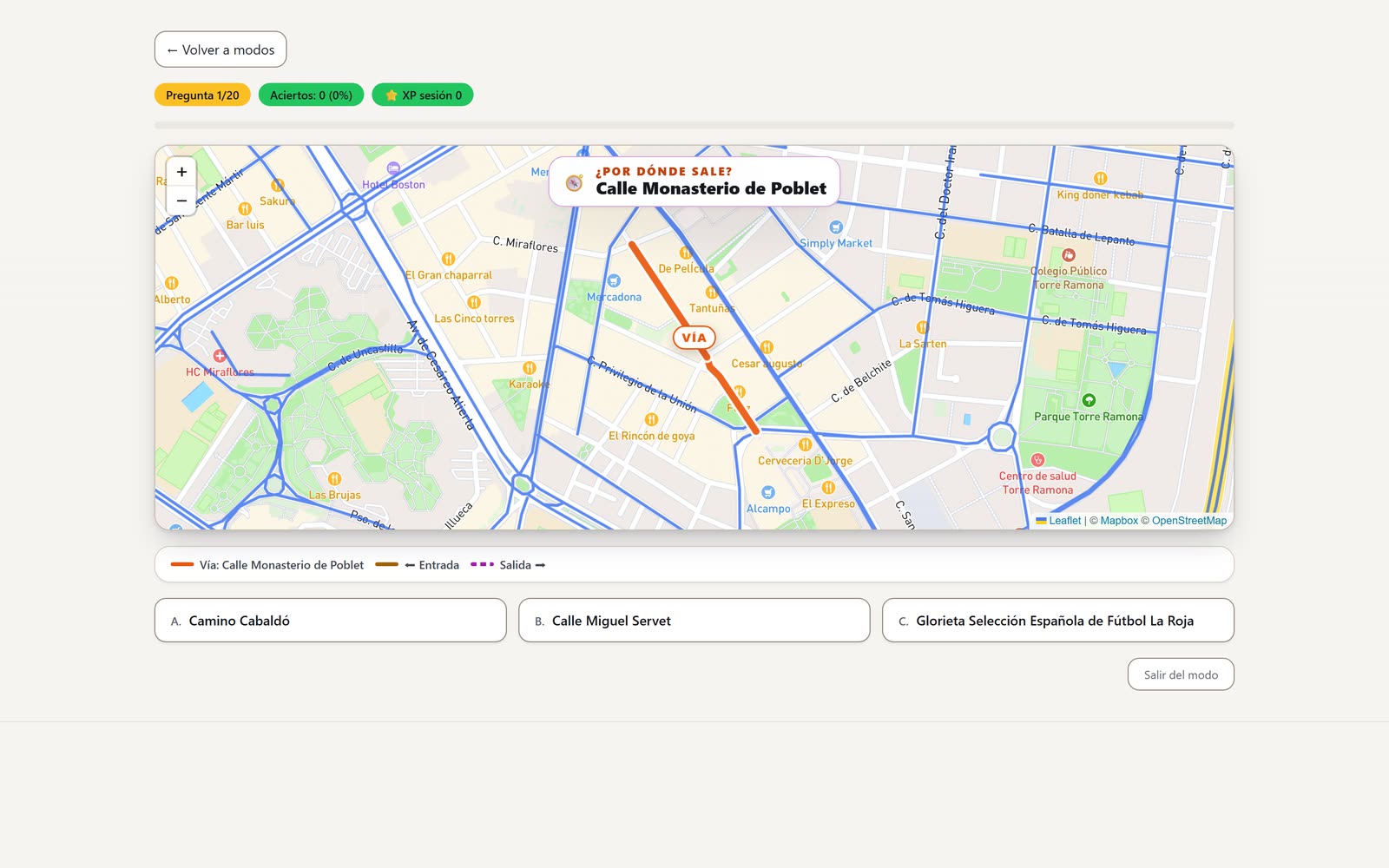Click the HC Miraflores hospital icon
Viewport: 1389px width, 868px height.
(x=220, y=356)
